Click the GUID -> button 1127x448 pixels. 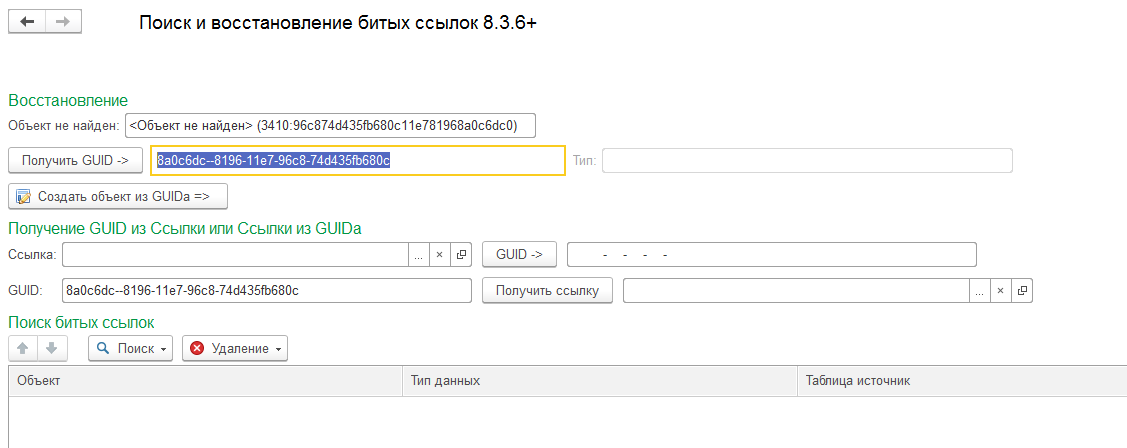click(519, 255)
